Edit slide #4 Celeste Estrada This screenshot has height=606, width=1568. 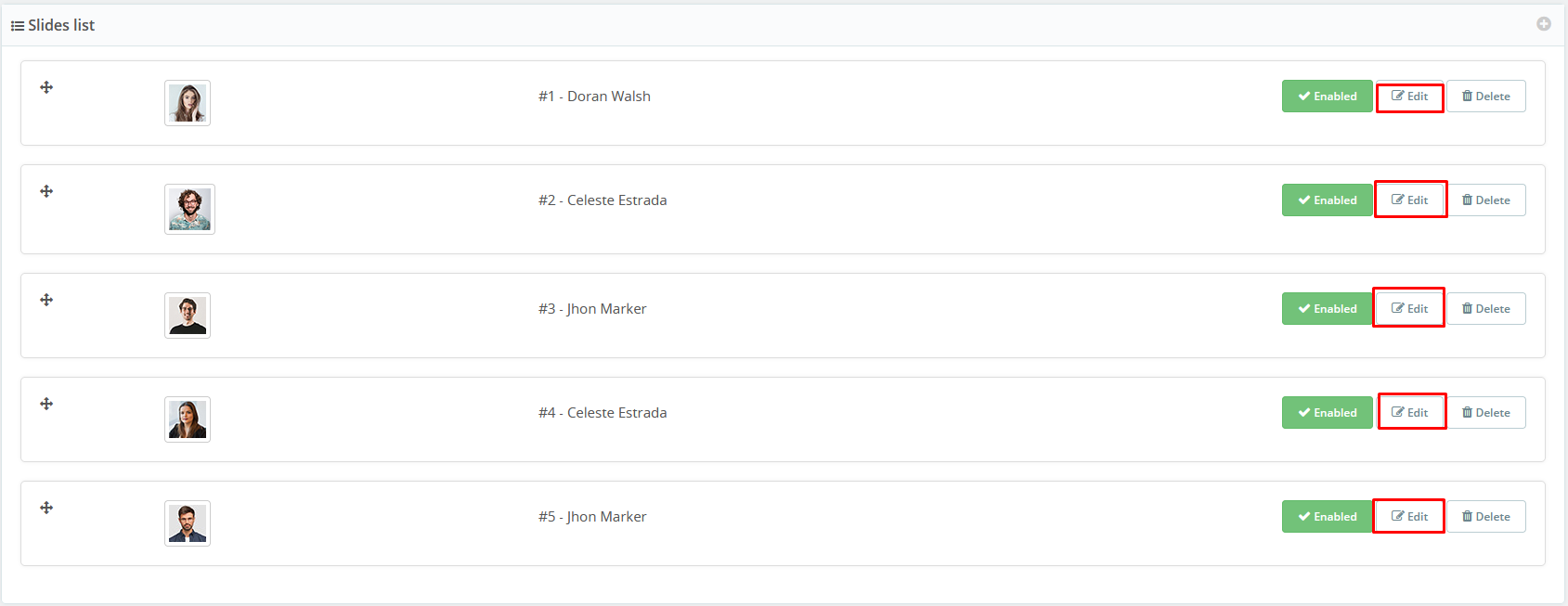[x=1411, y=413]
